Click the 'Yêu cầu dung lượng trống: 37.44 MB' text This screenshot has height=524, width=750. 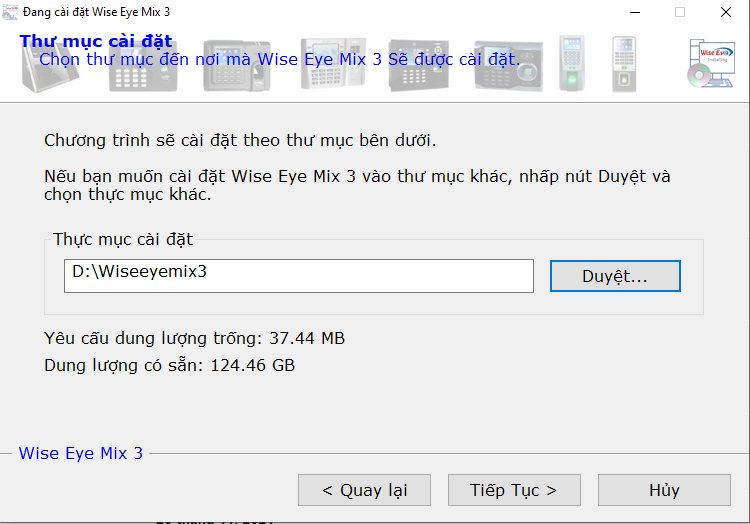coord(194,338)
